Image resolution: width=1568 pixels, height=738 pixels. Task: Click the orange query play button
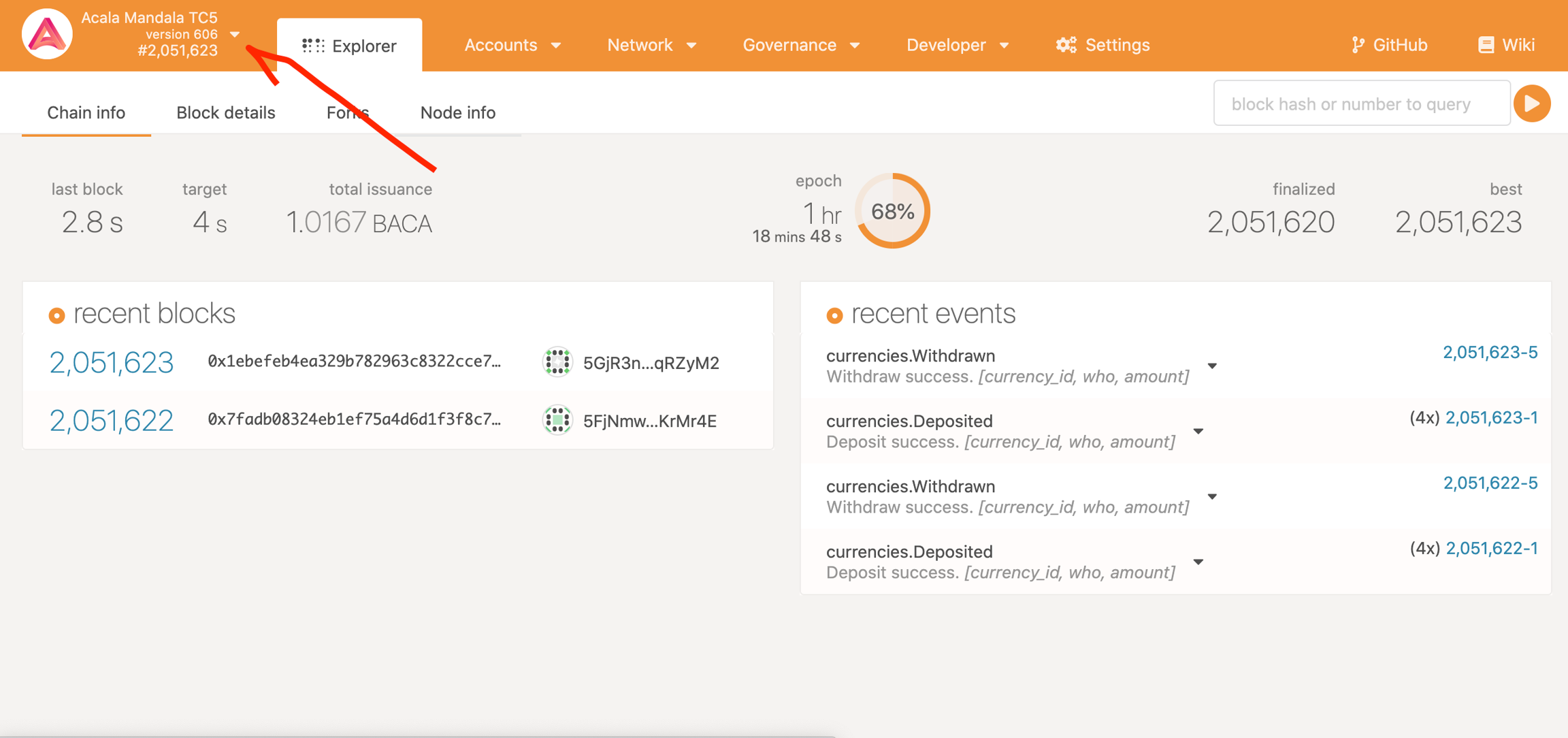click(1532, 103)
